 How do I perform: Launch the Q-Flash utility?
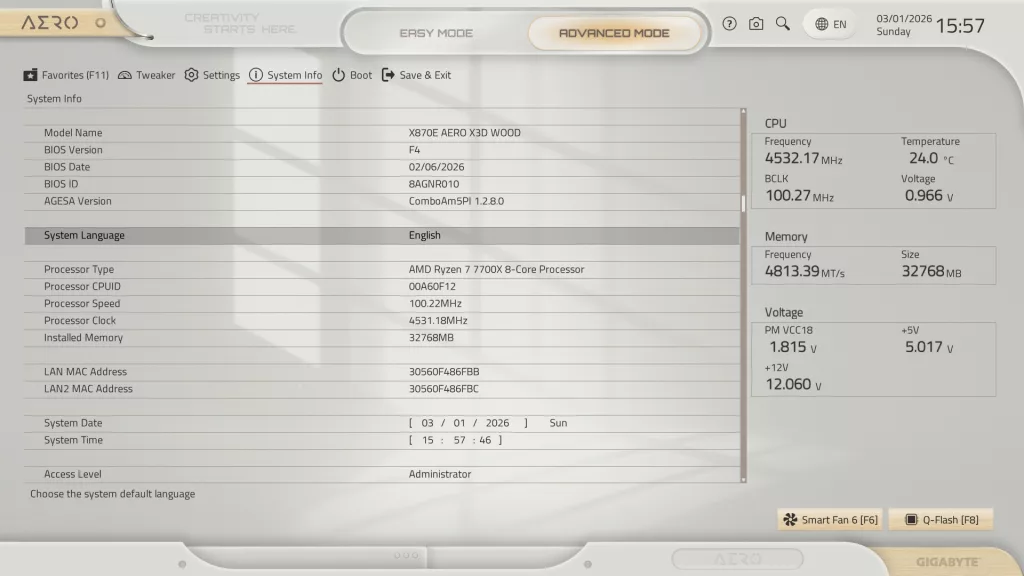[940, 519]
